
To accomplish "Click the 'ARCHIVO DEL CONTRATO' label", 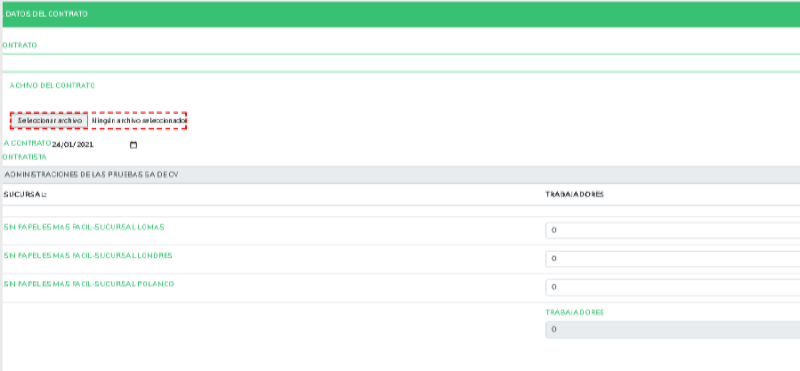I will 52,86.
